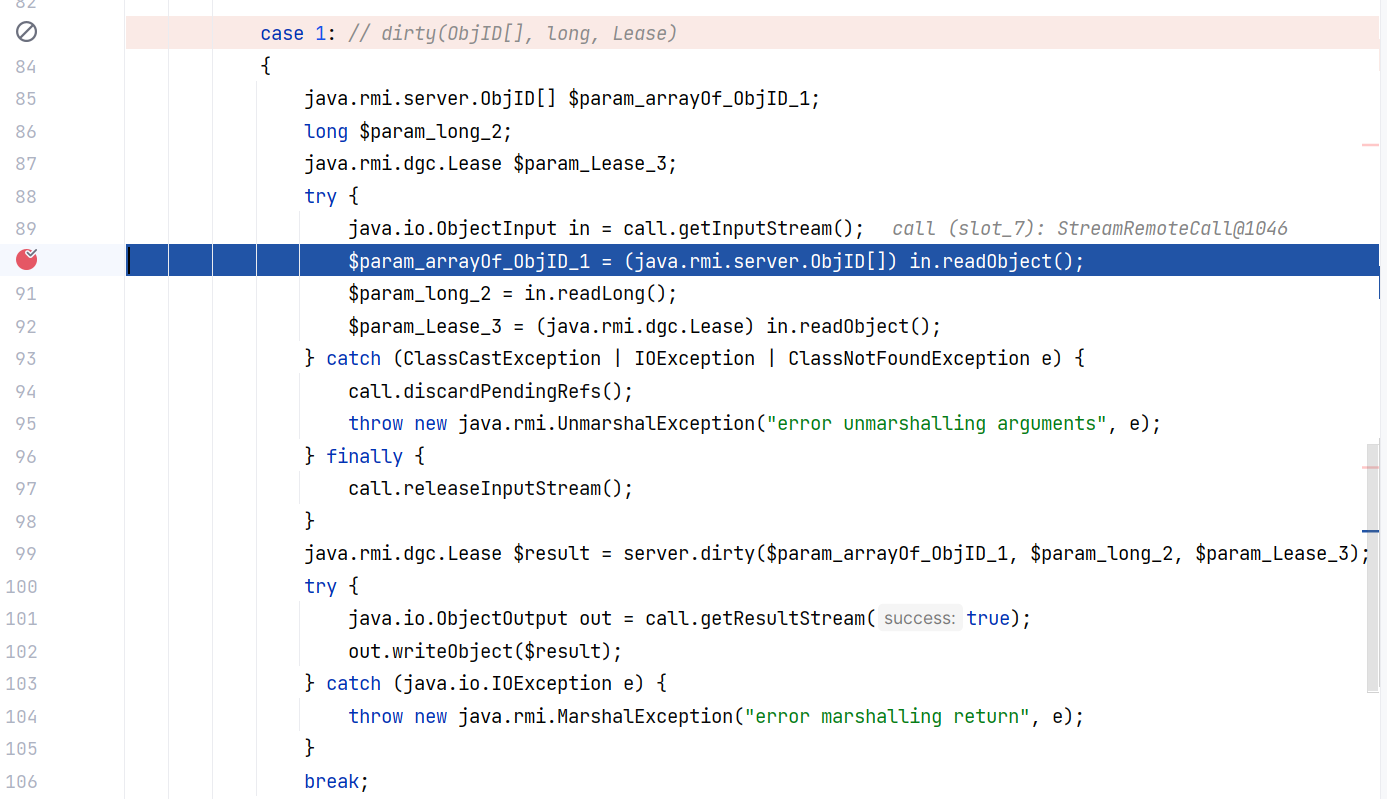
Task: Click the lower red error stripe mark
Action: coord(1370,467)
